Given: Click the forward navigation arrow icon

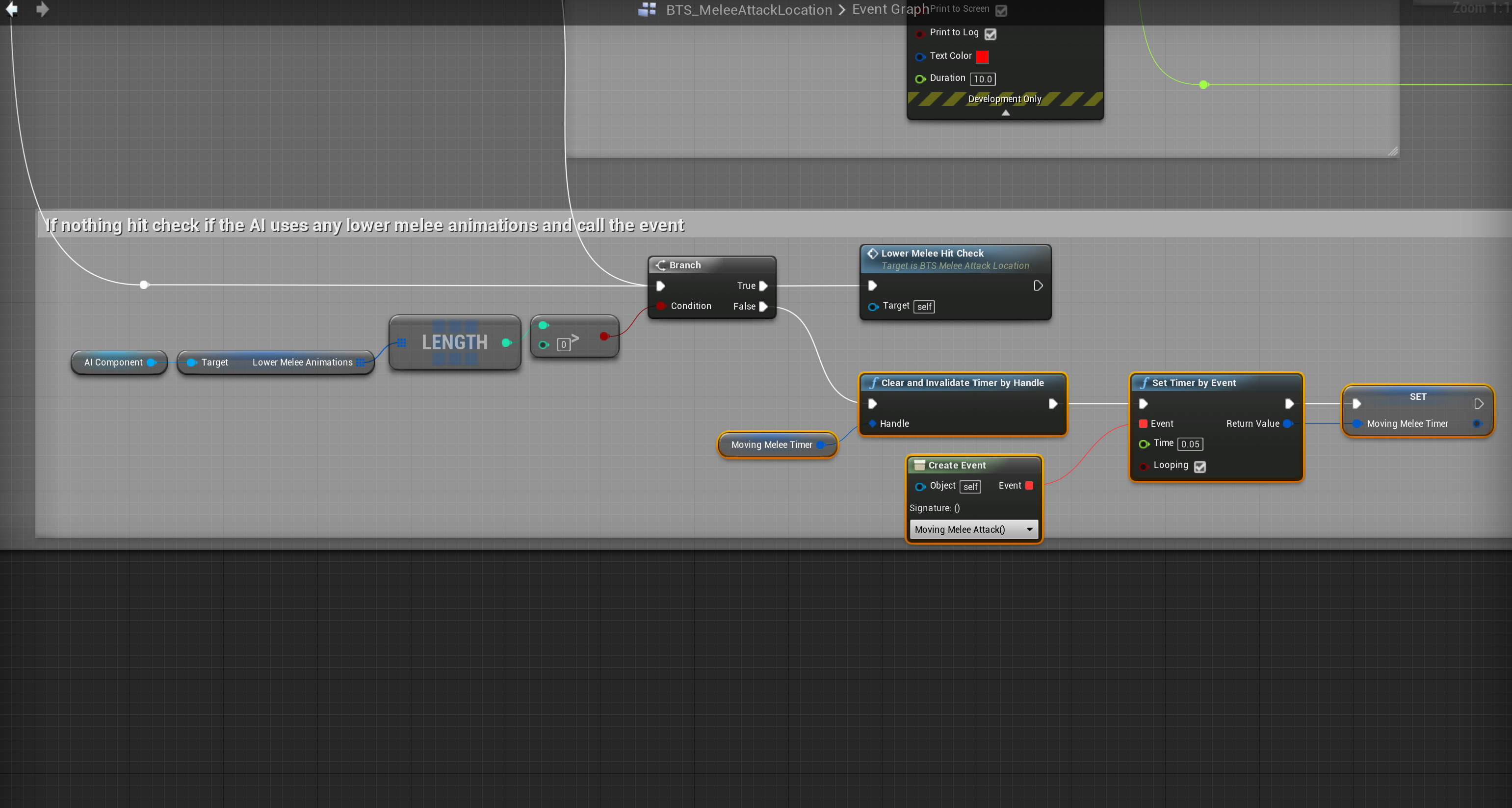Looking at the screenshot, I should tap(42, 9).
